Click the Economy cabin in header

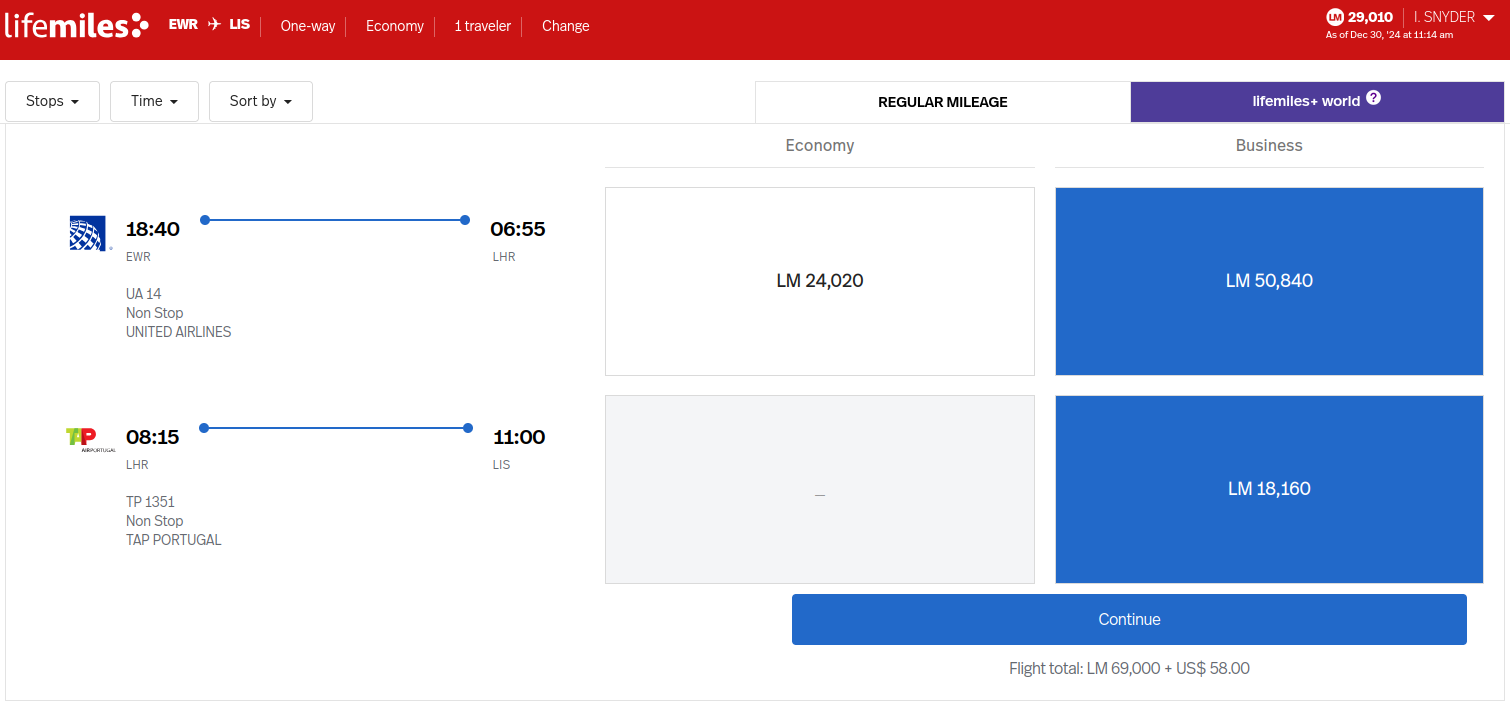coord(395,26)
